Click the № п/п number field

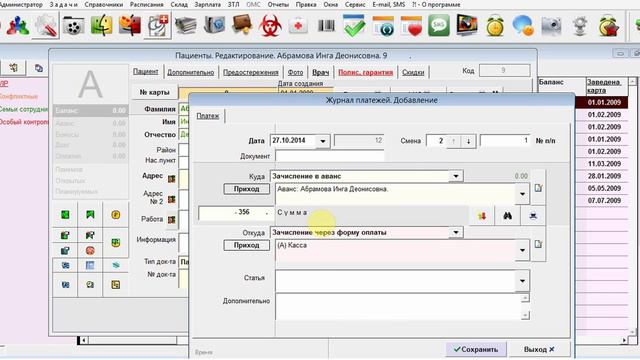click(505, 141)
